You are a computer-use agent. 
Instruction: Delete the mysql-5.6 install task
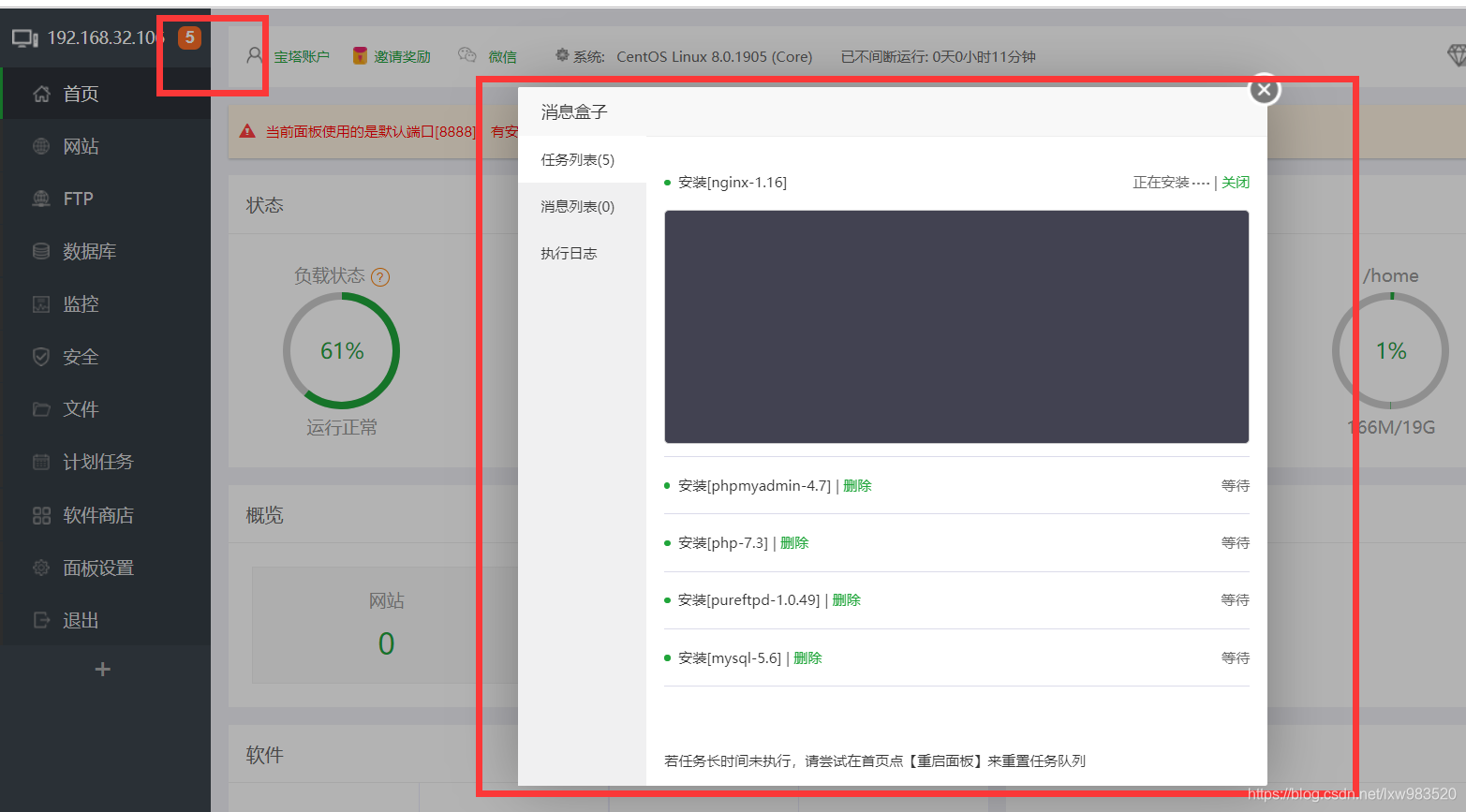coord(807,657)
